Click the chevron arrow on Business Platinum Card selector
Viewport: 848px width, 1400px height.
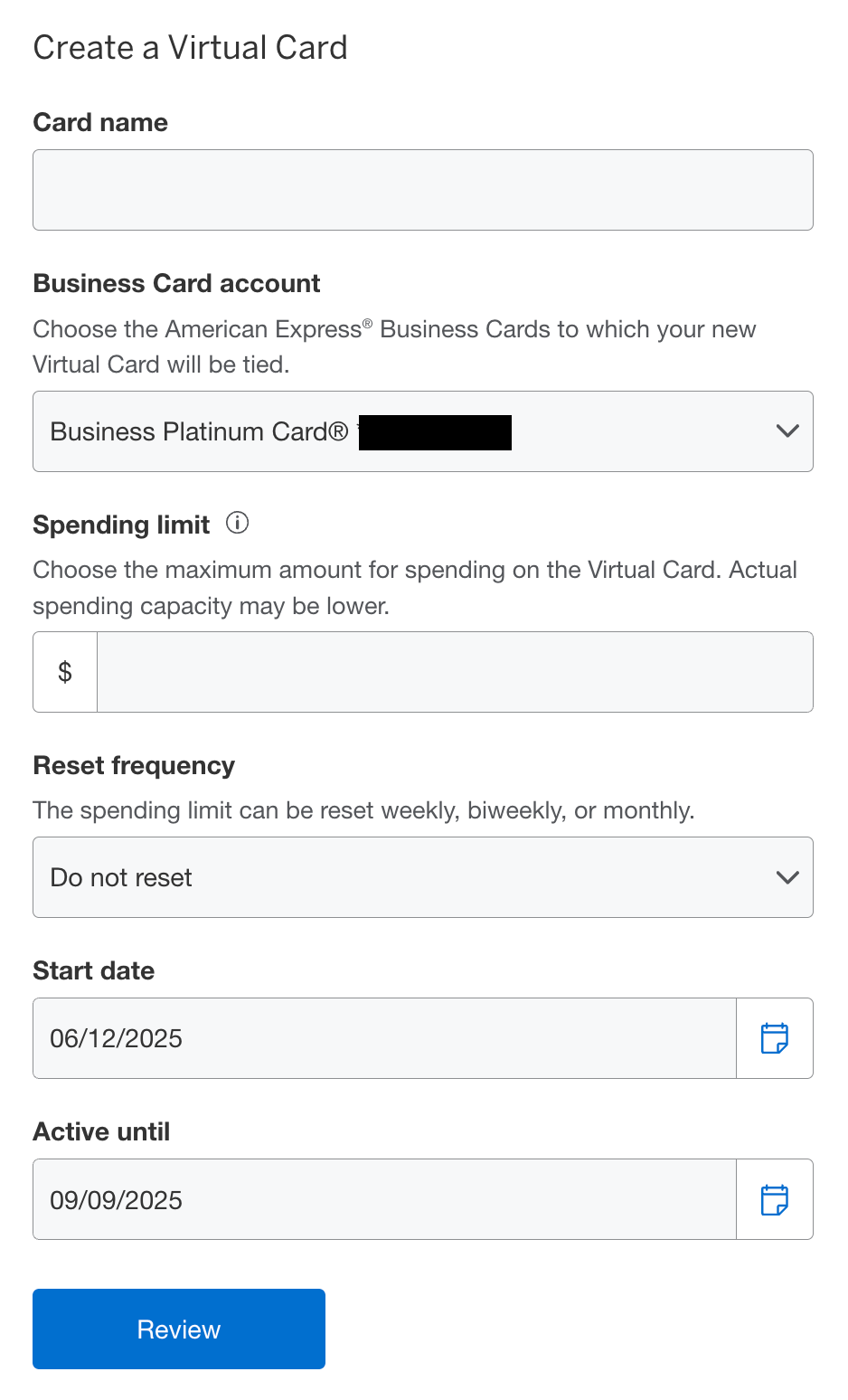(787, 431)
